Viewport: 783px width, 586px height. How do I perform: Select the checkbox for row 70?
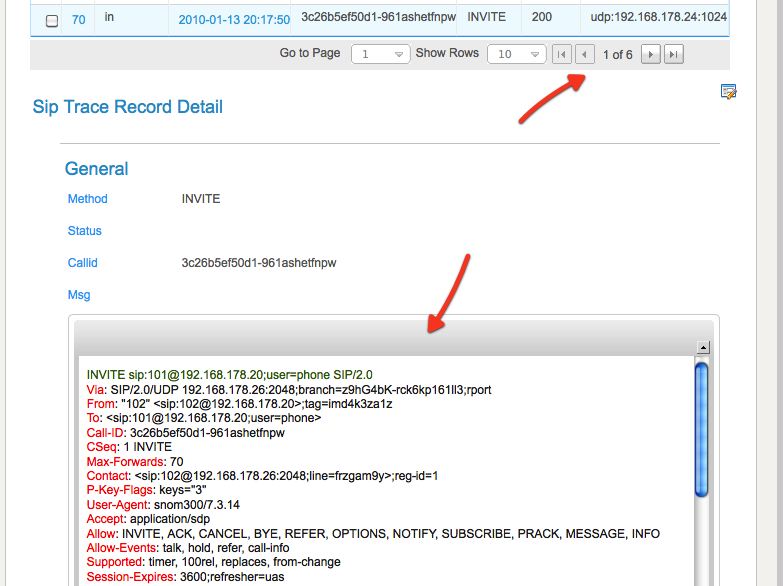point(52,20)
